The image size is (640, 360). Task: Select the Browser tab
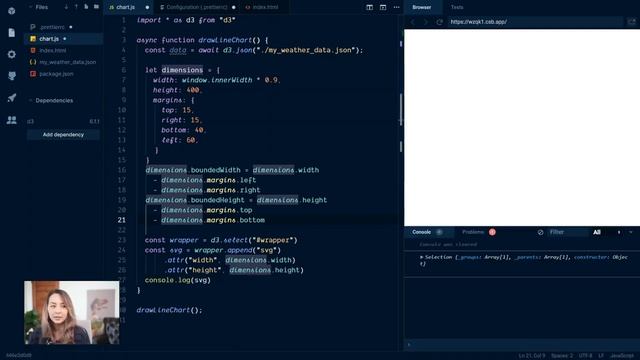point(422,7)
